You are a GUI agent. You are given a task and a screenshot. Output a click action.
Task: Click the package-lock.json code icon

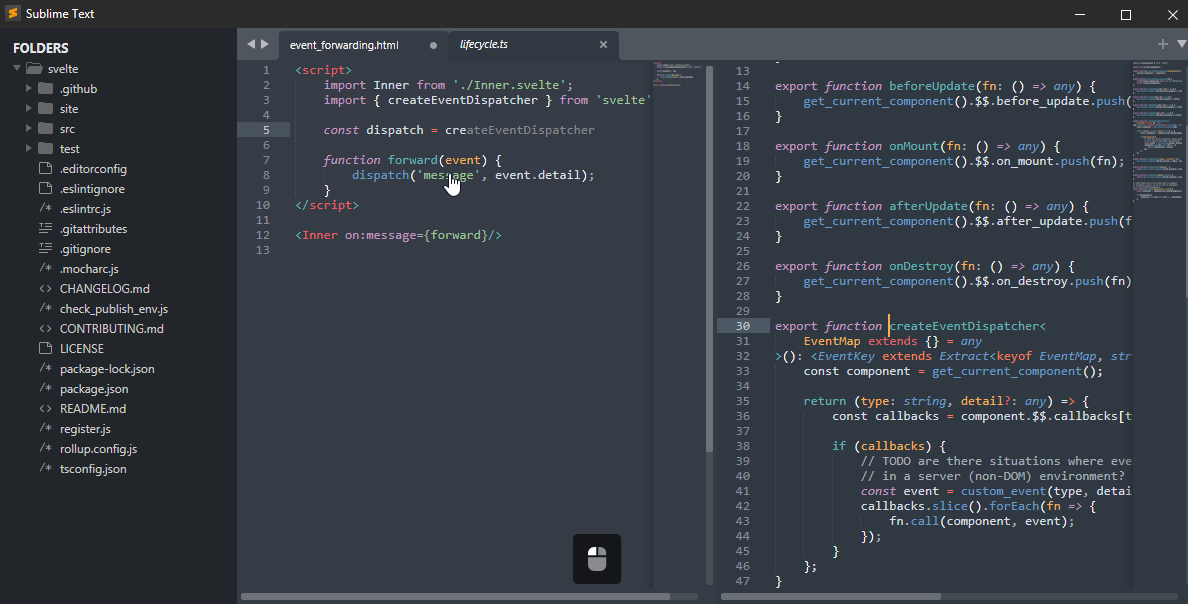(x=45, y=368)
